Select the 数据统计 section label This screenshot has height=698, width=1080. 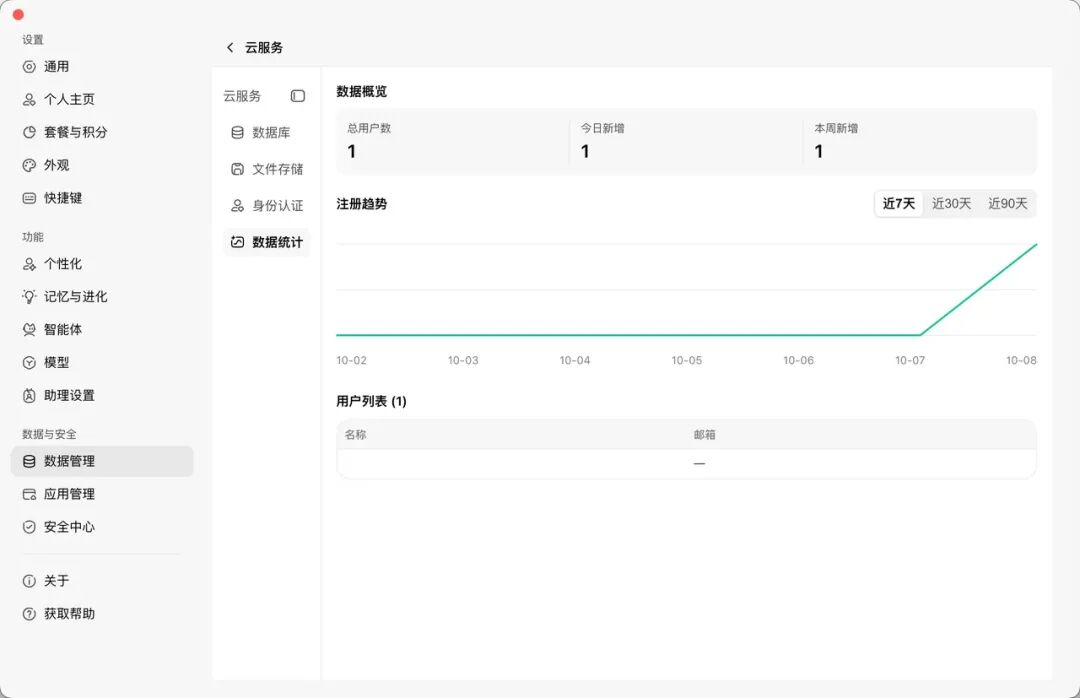point(278,242)
